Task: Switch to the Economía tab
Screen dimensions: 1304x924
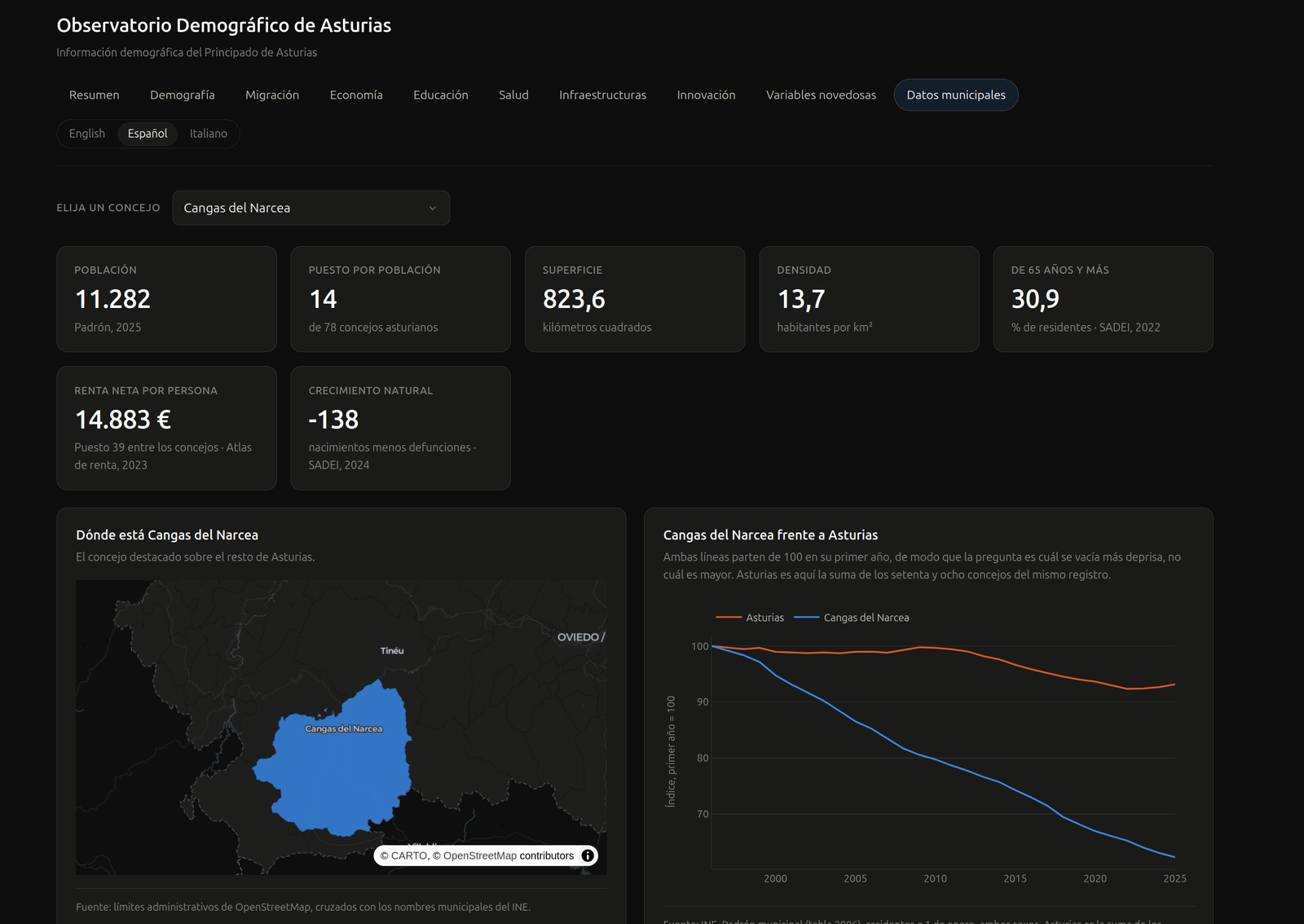Action: 356,95
